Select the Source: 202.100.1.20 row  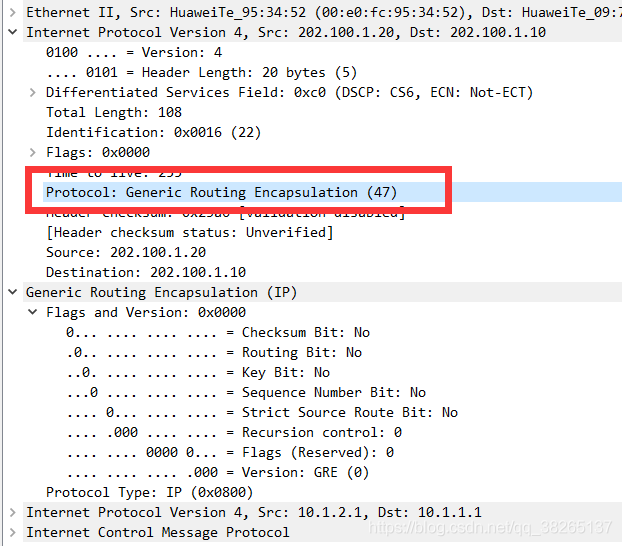tap(126, 252)
